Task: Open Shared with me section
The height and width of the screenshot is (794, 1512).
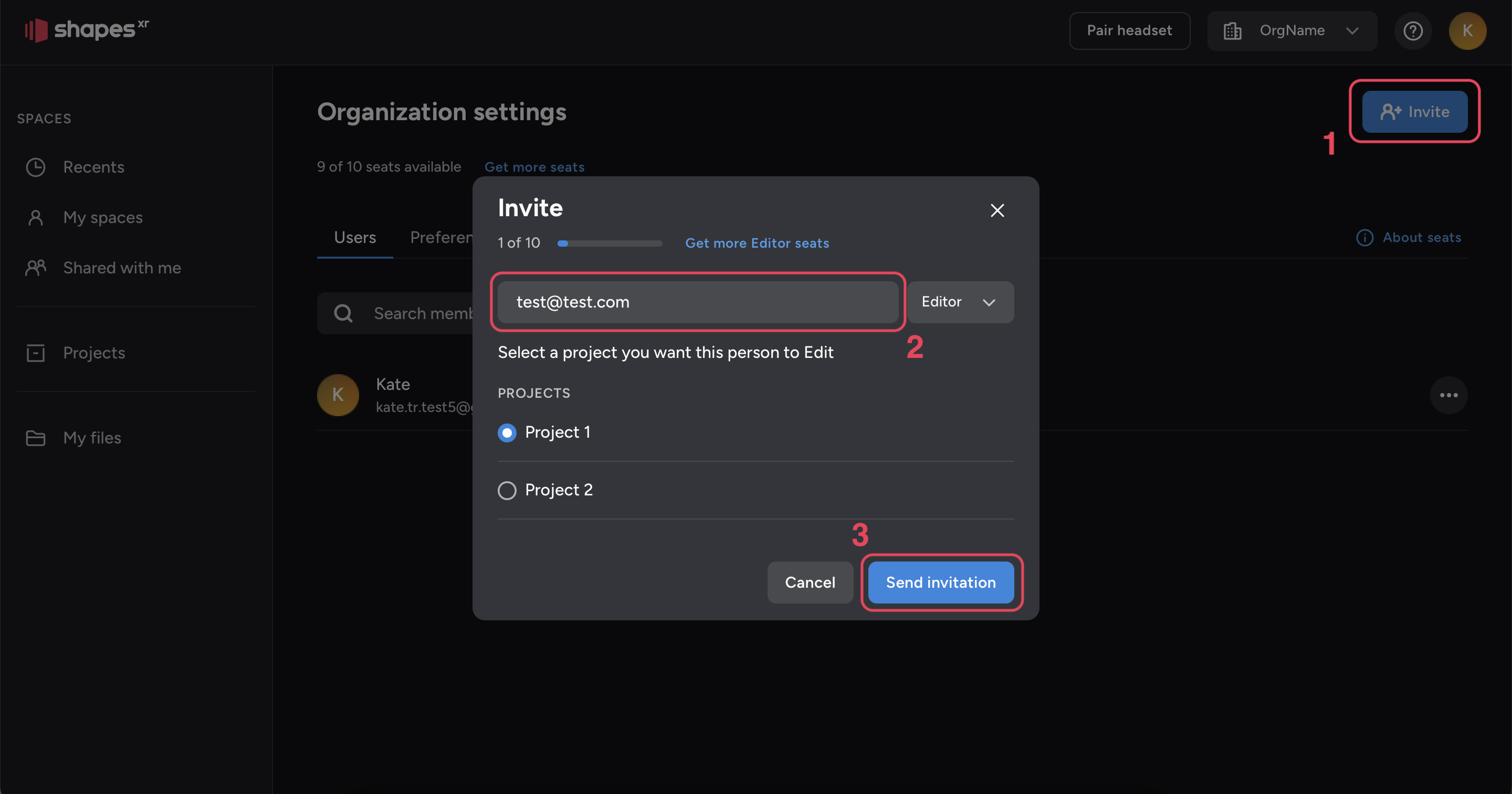Action: [x=121, y=268]
